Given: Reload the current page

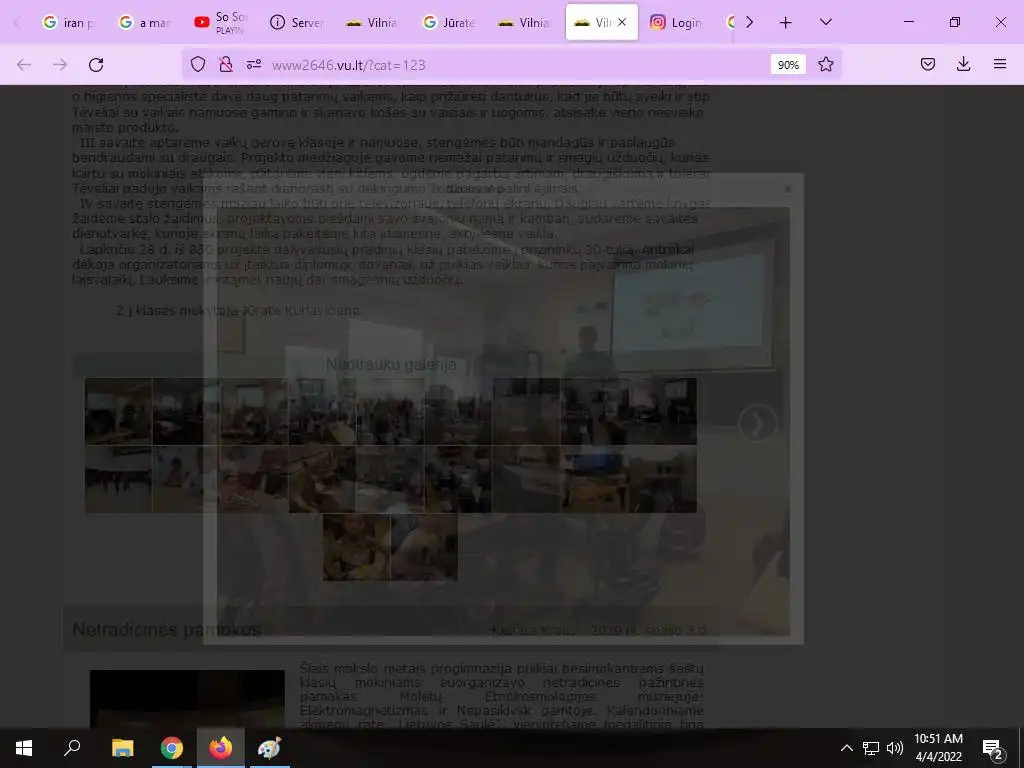Looking at the screenshot, I should (x=96, y=64).
